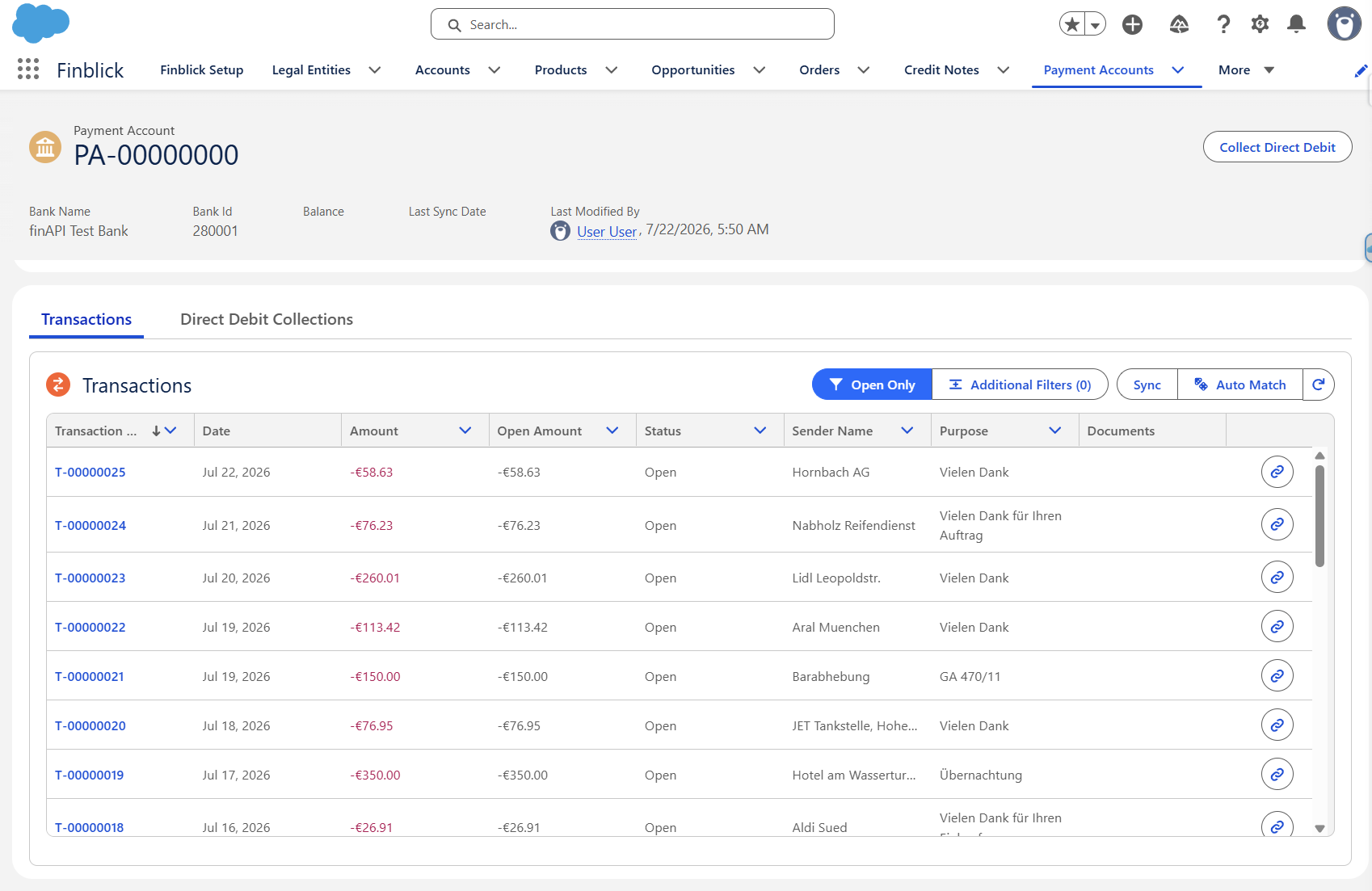
Task: Click the link icon for transaction T-00000025
Action: click(1277, 472)
